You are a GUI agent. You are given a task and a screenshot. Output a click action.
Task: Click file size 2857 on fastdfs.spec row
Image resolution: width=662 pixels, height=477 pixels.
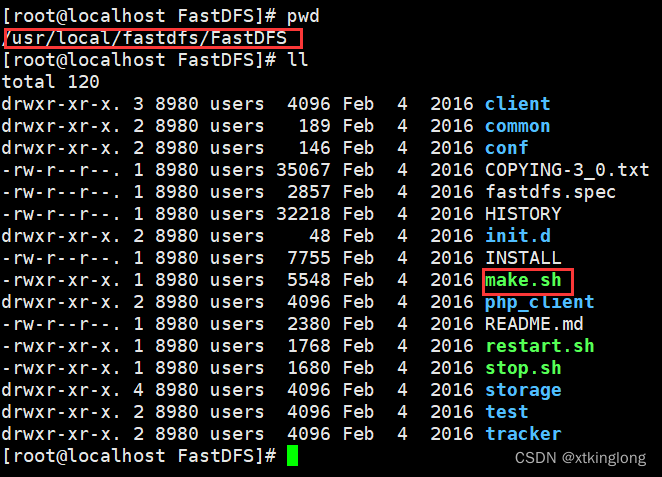309,192
